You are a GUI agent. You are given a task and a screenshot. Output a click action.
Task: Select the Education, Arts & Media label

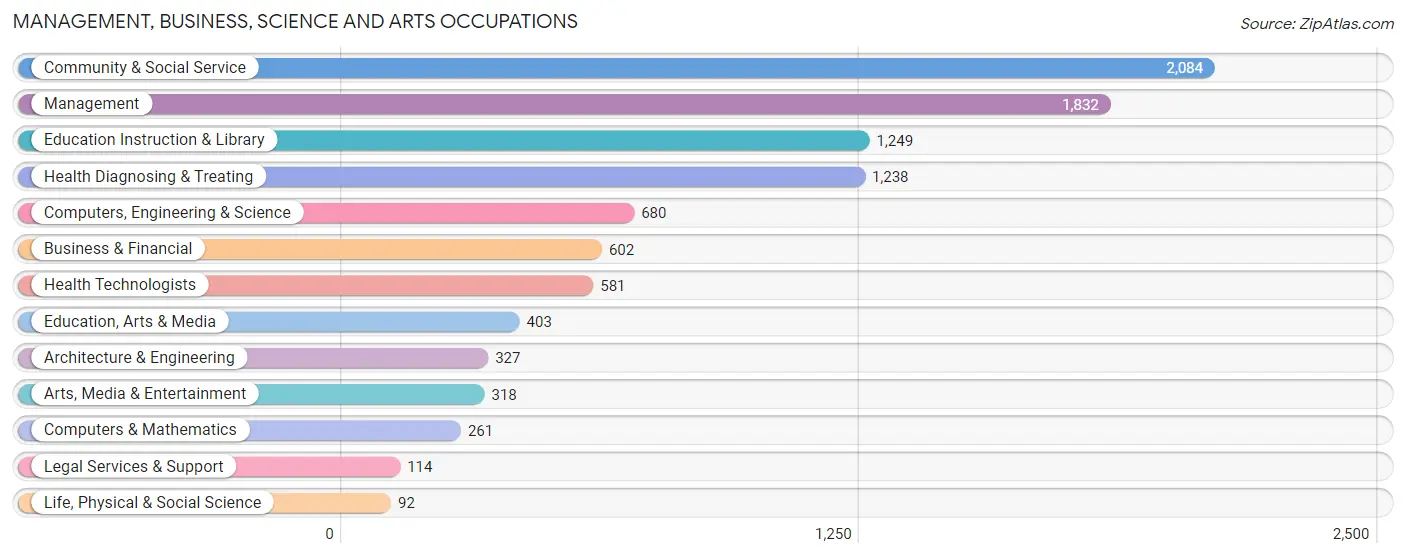tap(130, 322)
